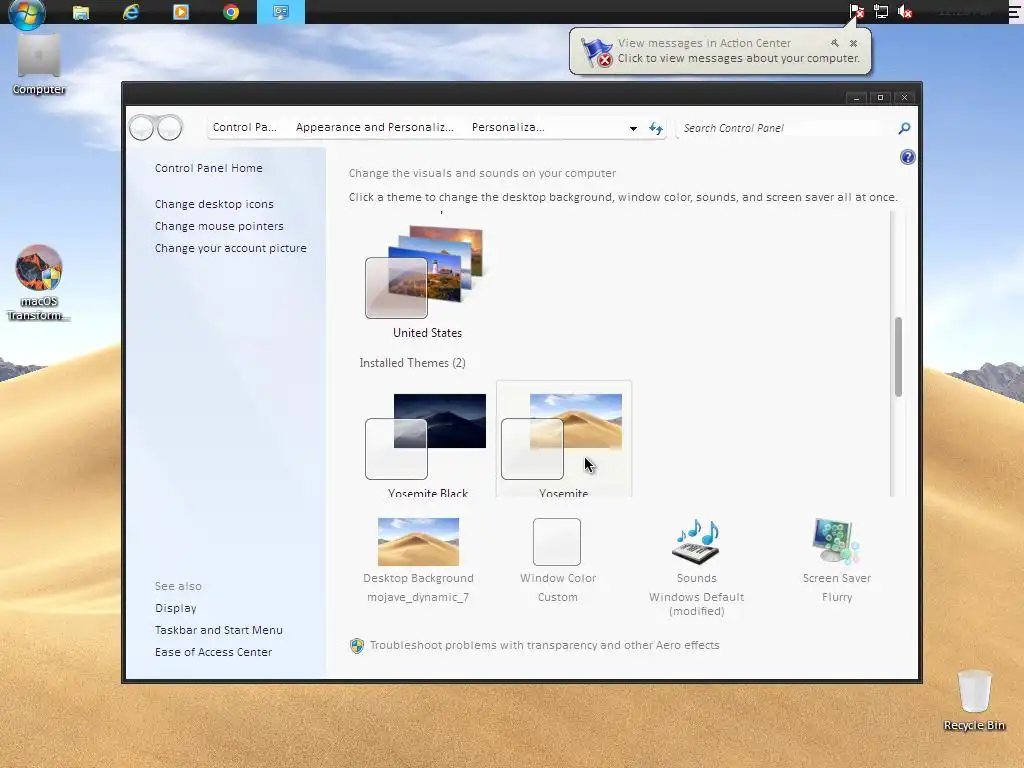Viewport: 1024px width, 768px height.
Task: Open the Start orb menu
Action: (27, 14)
